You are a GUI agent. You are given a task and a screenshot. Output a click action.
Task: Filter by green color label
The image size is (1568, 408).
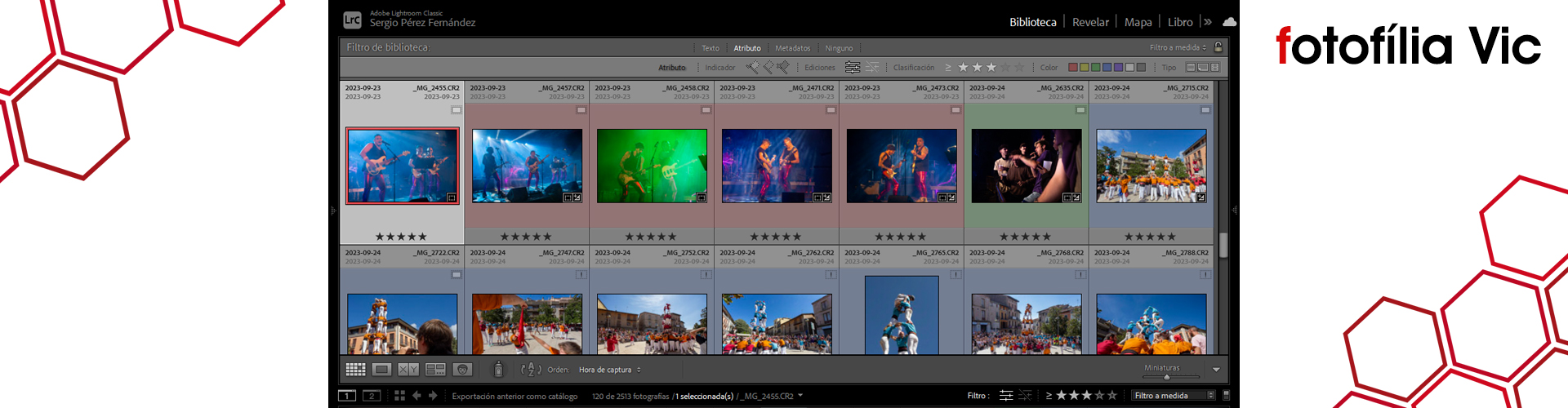click(x=1096, y=67)
